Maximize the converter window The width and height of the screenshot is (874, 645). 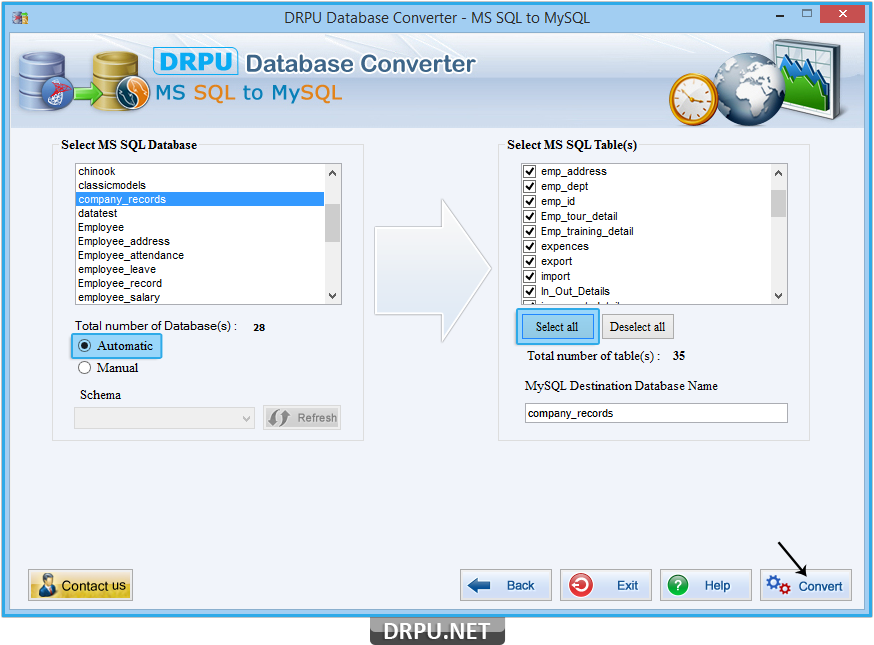807,14
